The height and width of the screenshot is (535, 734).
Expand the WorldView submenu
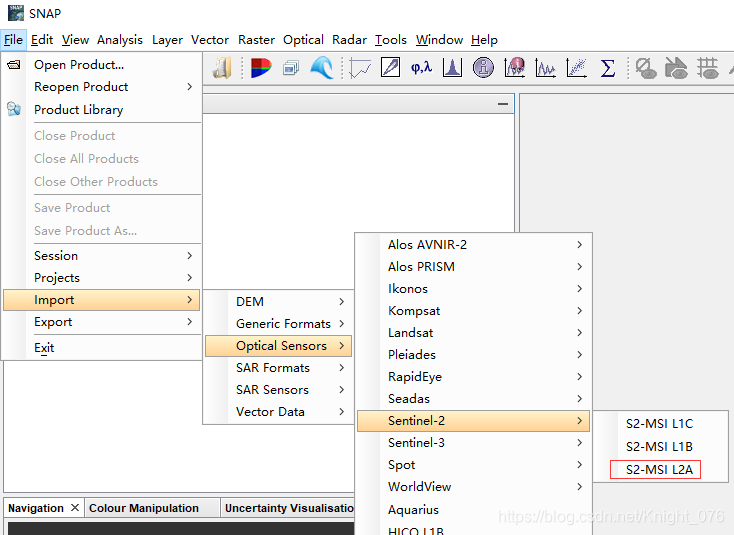(x=473, y=486)
